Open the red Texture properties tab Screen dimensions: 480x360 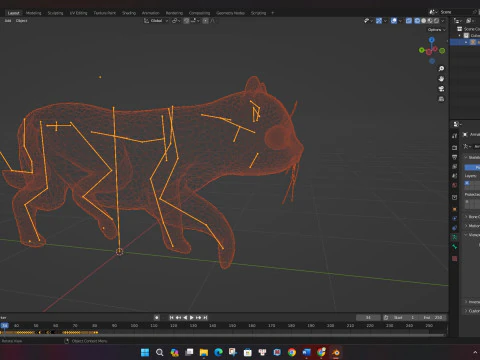pos(455,258)
